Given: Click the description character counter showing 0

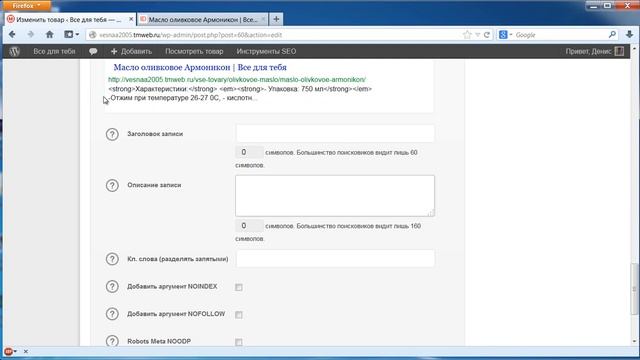Looking at the screenshot, I should pos(249,226).
